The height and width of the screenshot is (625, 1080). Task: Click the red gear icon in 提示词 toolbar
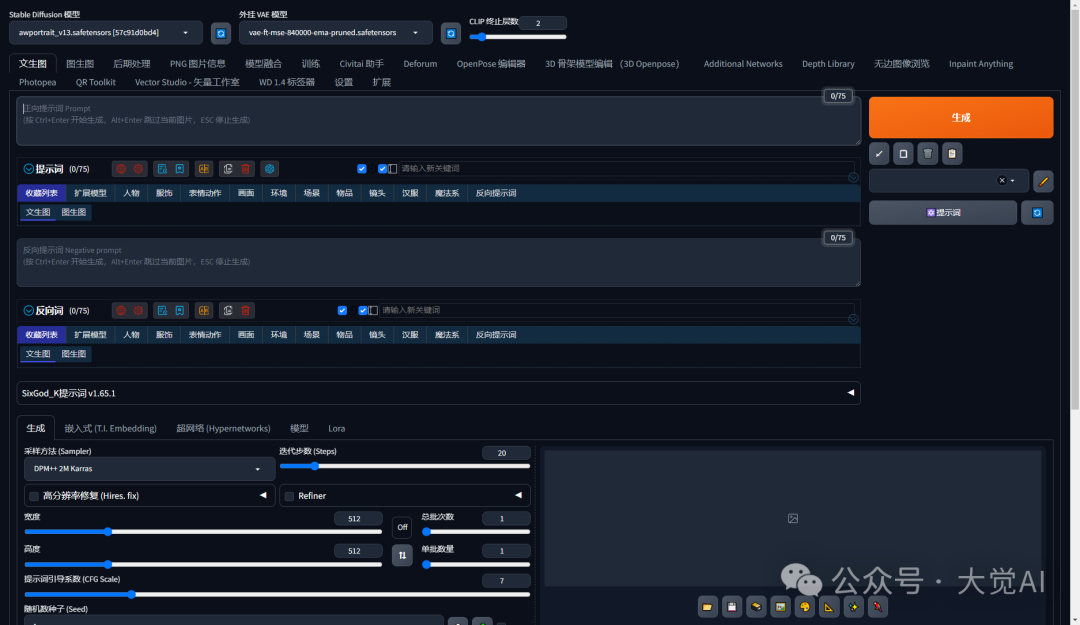click(138, 169)
